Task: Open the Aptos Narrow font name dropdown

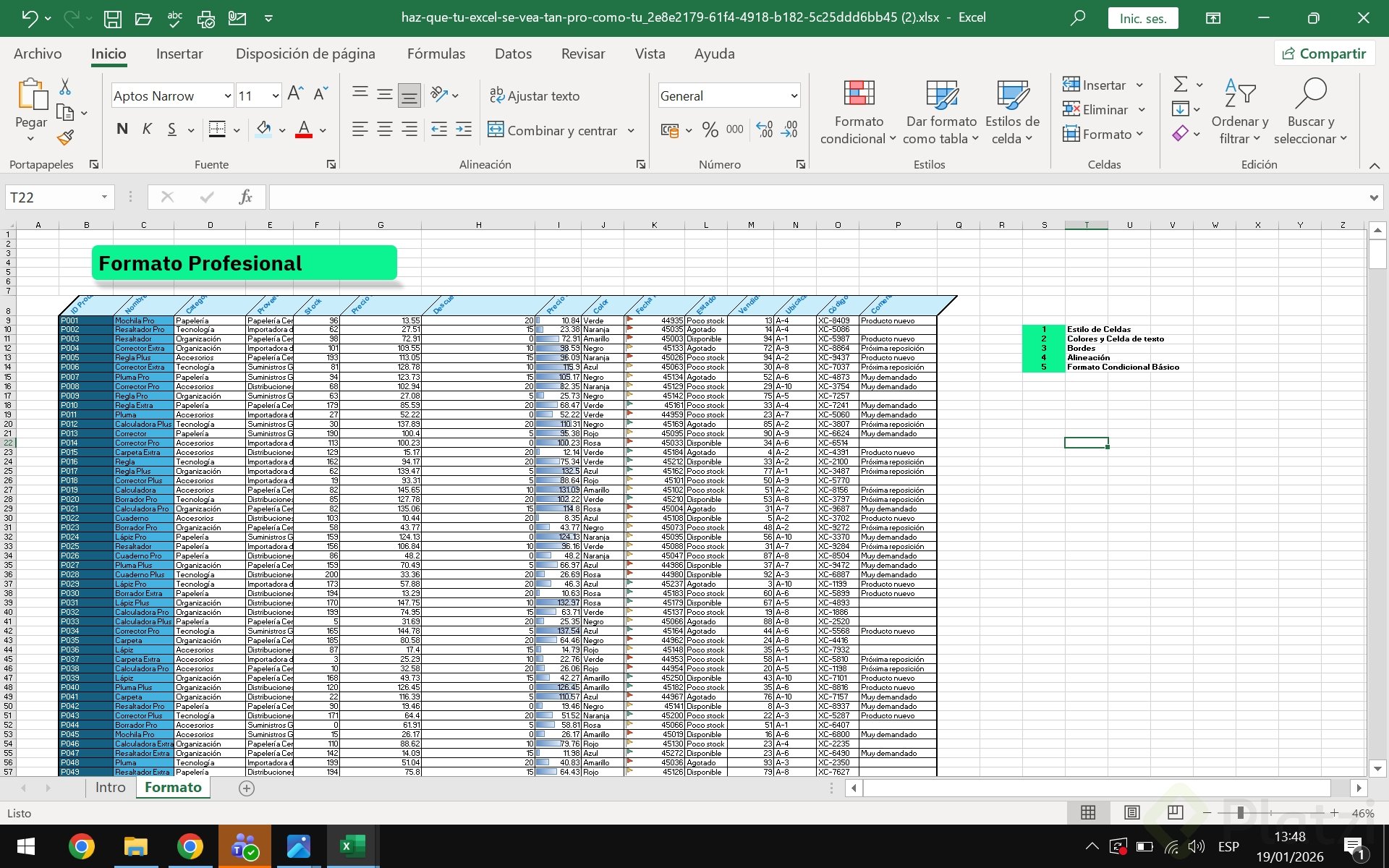Action: pos(227,95)
